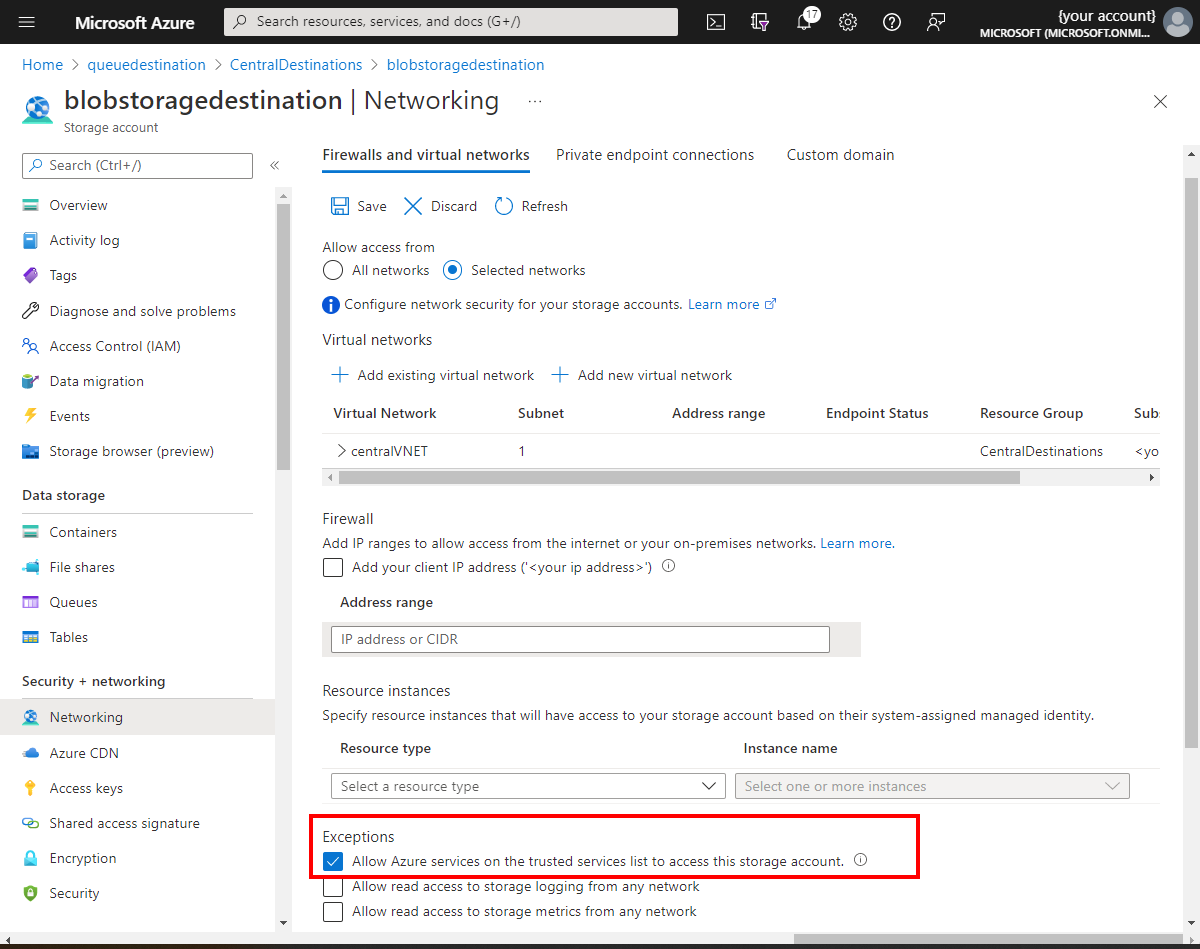
Task: Check Allow read access to storage logging
Action: pos(333,886)
